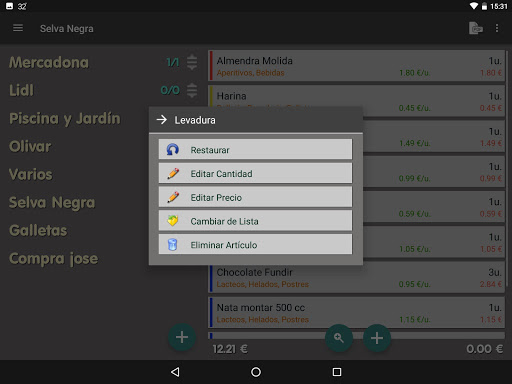Click the back arrow beside Levadura
This screenshot has width=512, height=384.
coord(162,120)
